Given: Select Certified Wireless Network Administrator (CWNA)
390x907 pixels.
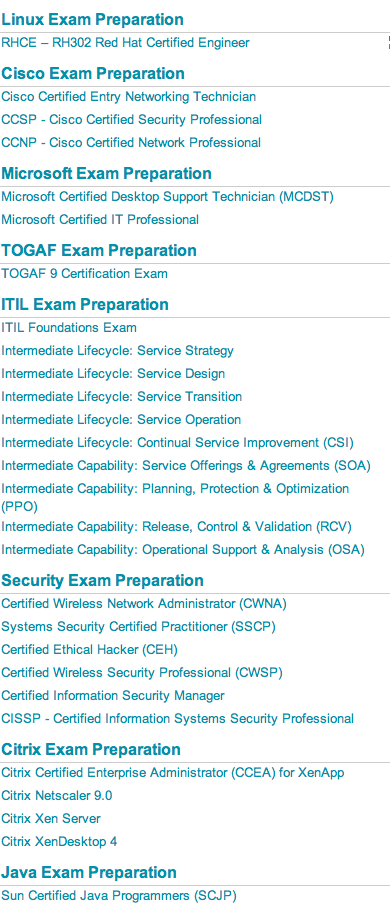Looking at the screenshot, I should [144, 604].
